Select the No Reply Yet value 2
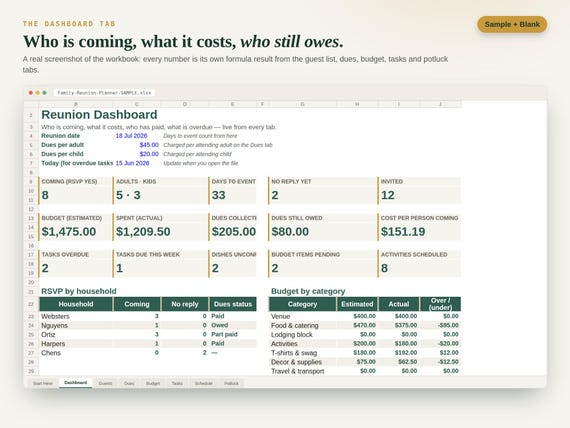 (x=275, y=195)
